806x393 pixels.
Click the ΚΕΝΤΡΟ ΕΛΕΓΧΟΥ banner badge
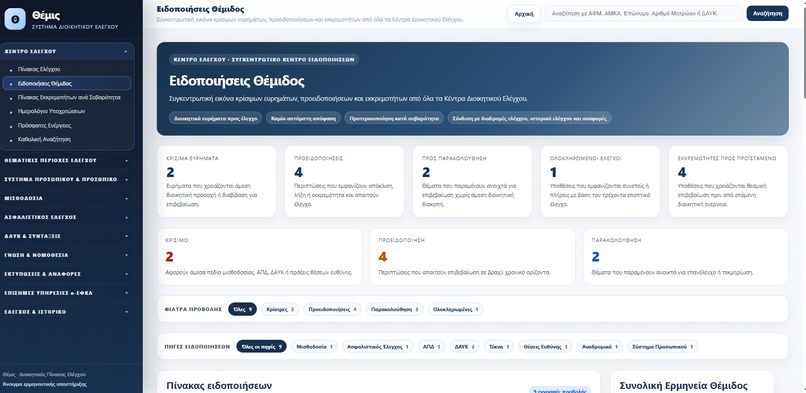click(264, 60)
